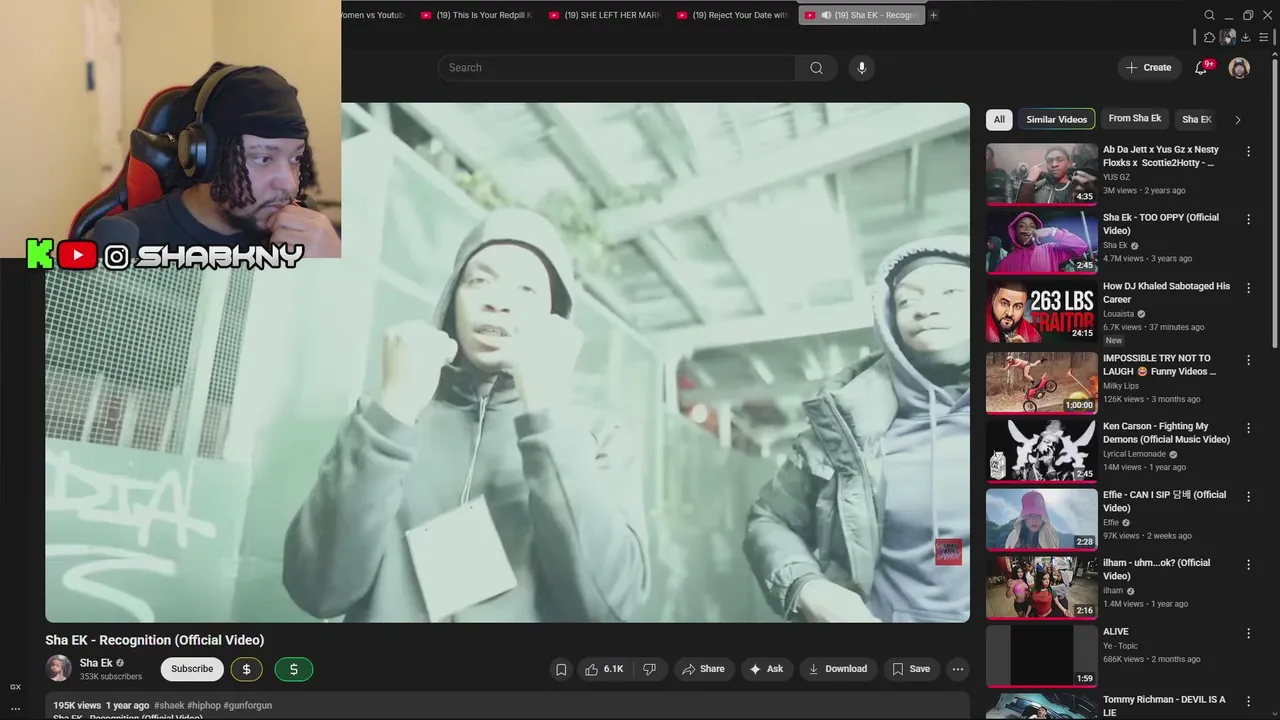
Task: Click the Create button
Action: [x=1148, y=68]
